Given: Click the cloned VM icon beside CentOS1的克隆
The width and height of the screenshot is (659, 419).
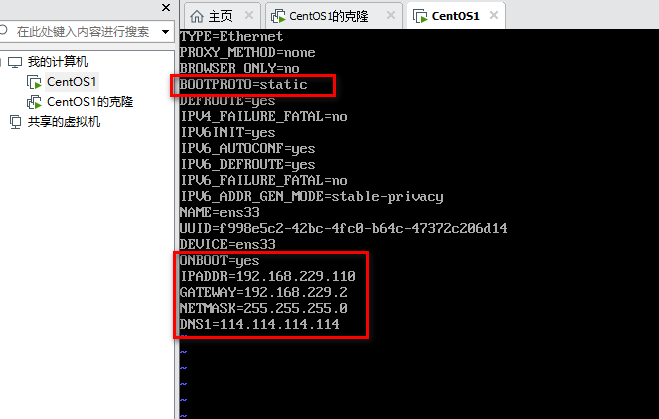Looking at the screenshot, I should click(34, 102).
